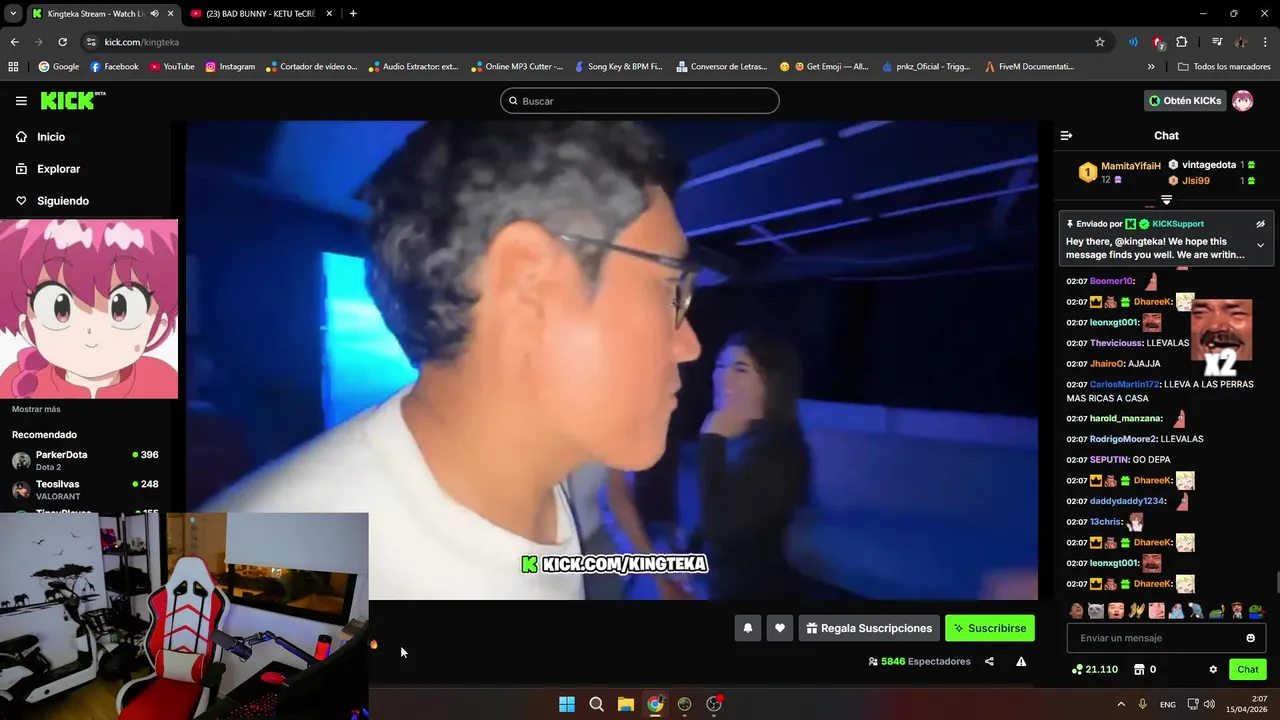Open ENG language switcher
Image resolution: width=1280 pixels, height=720 pixels.
[1167, 704]
